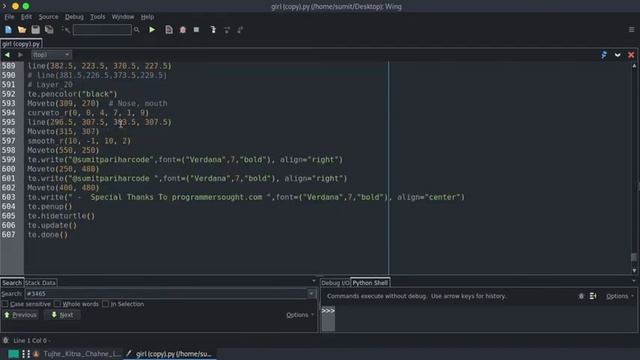Enable the Case sensitive checkbox
Viewport: 640px width, 360px height.
click(5, 304)
